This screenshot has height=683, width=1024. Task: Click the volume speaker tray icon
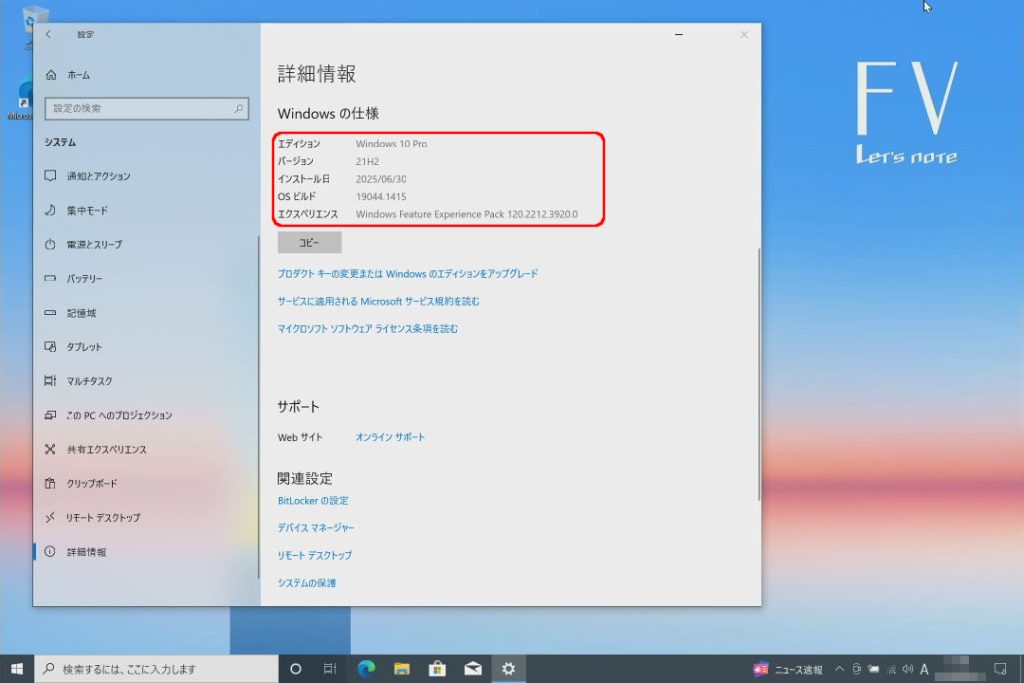click(908, 669)
